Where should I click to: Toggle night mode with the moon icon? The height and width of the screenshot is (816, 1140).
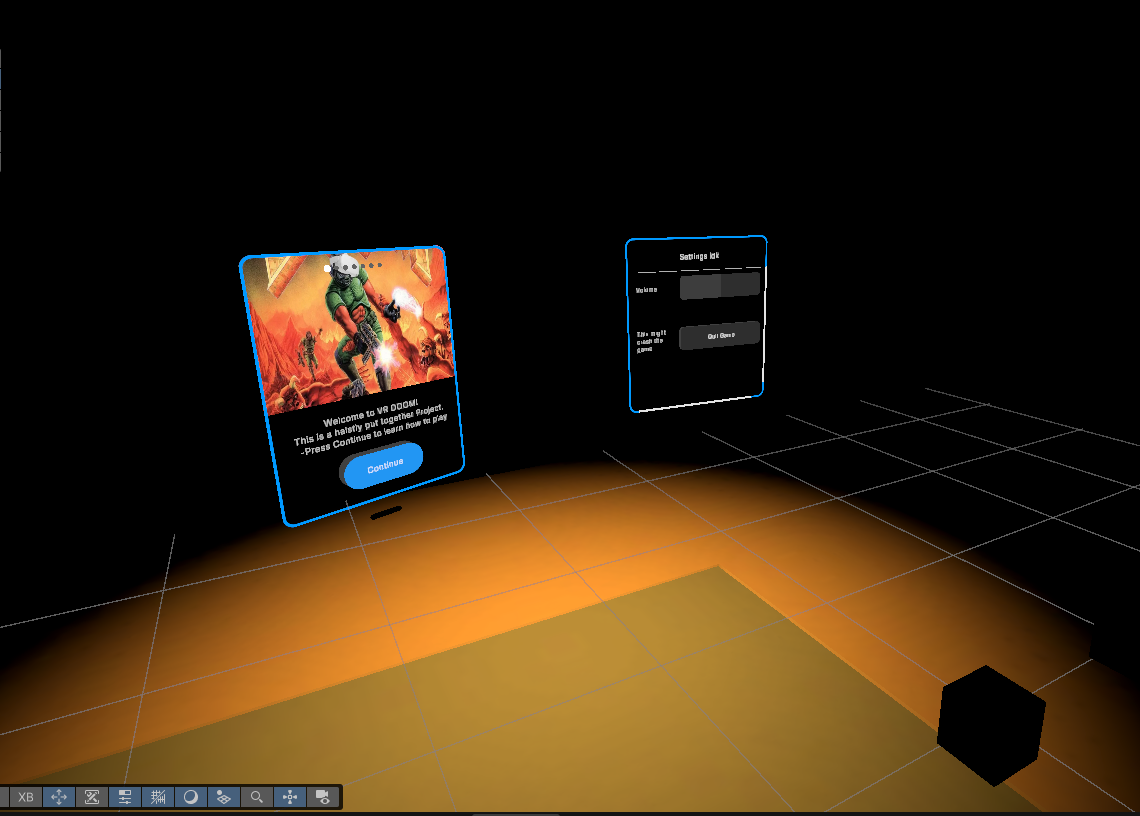(190, 797)
